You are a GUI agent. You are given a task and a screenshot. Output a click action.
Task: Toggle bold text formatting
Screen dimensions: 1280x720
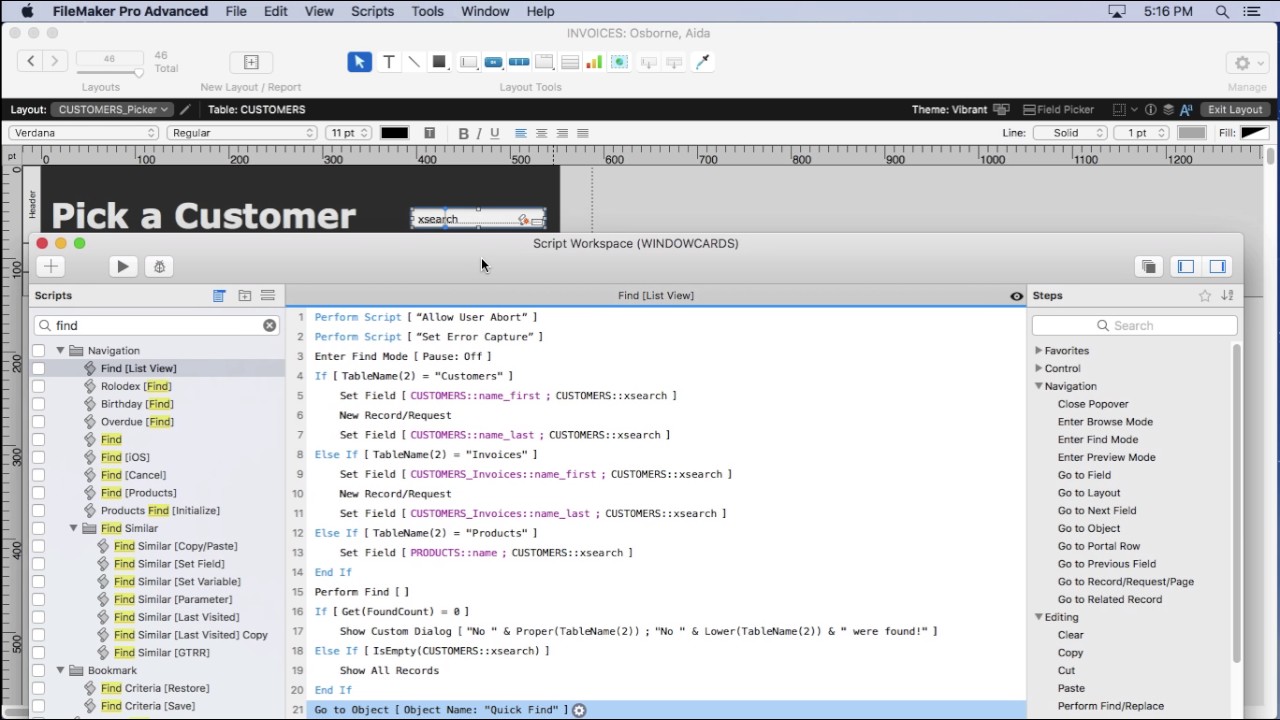(x=463, y=133)
